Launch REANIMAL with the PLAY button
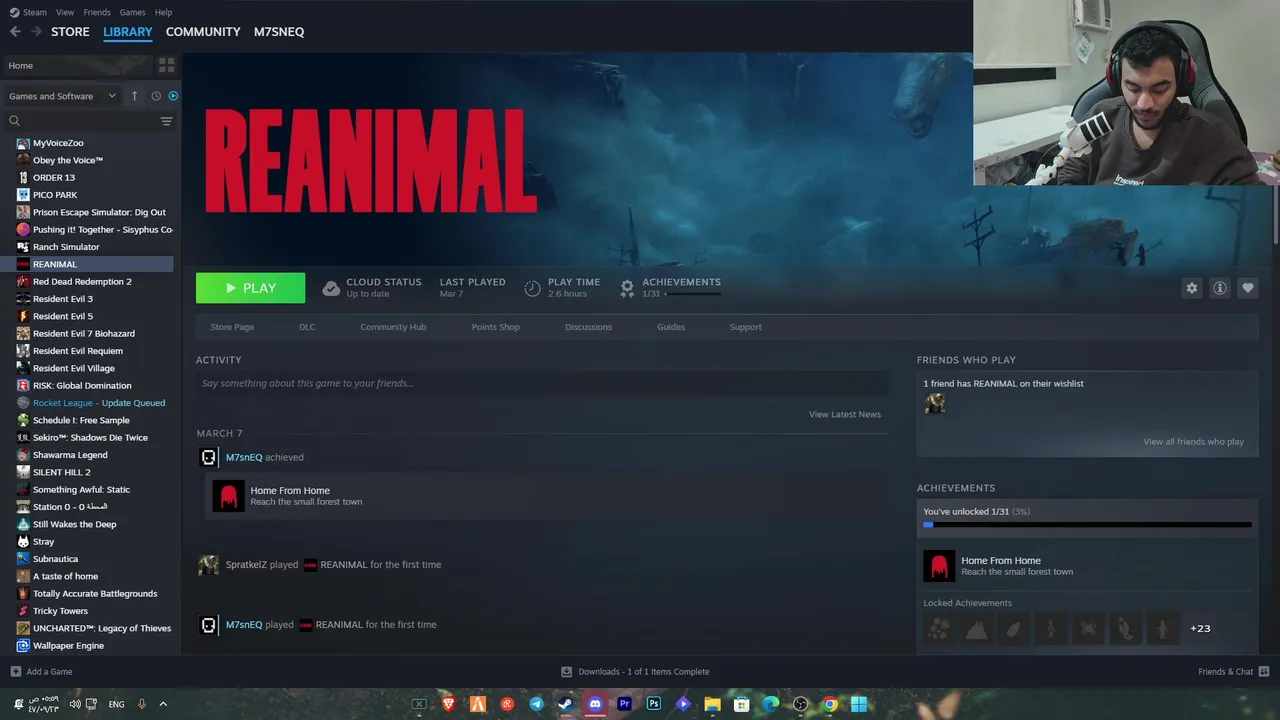 tap(250, 288)
